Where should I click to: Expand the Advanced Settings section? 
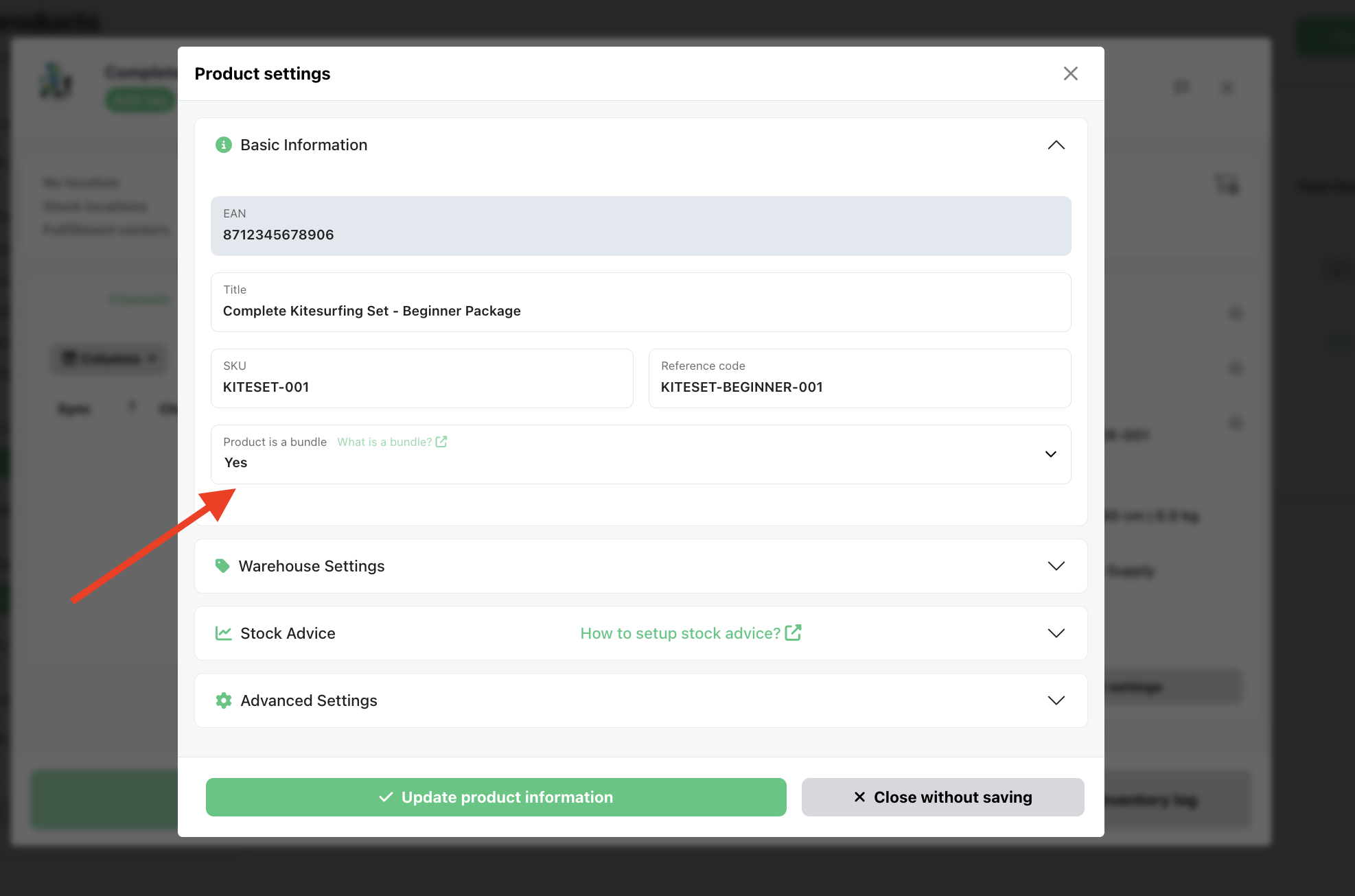tap(1056, 700)
